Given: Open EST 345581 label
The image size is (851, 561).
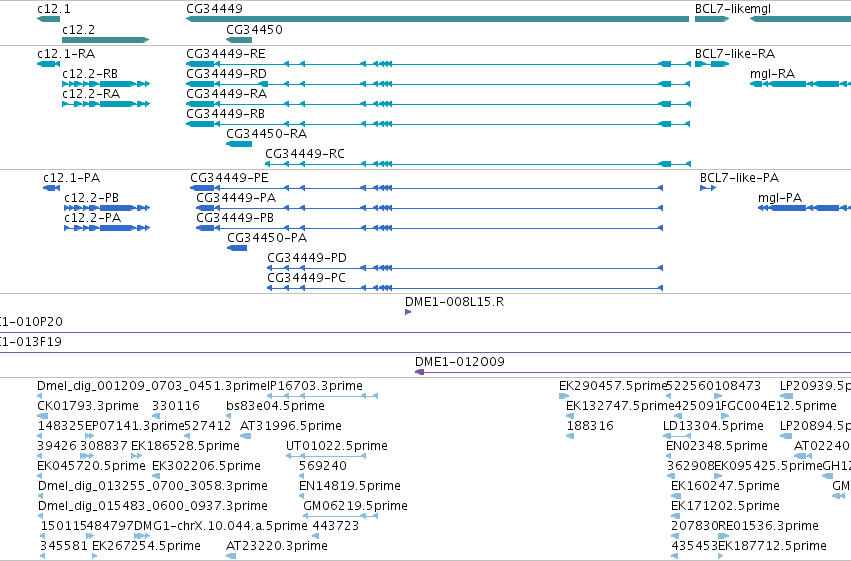Looking at the screenshot, I should pyautogui.click(x=64, y=546).
